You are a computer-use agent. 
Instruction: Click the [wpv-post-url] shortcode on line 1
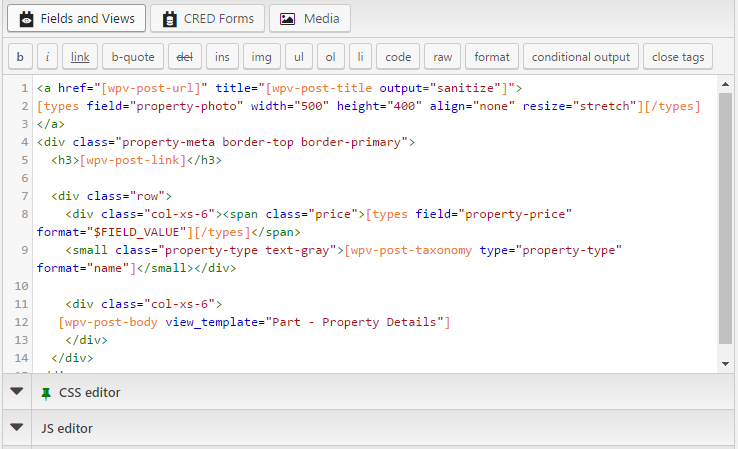[x=151, y=88]
